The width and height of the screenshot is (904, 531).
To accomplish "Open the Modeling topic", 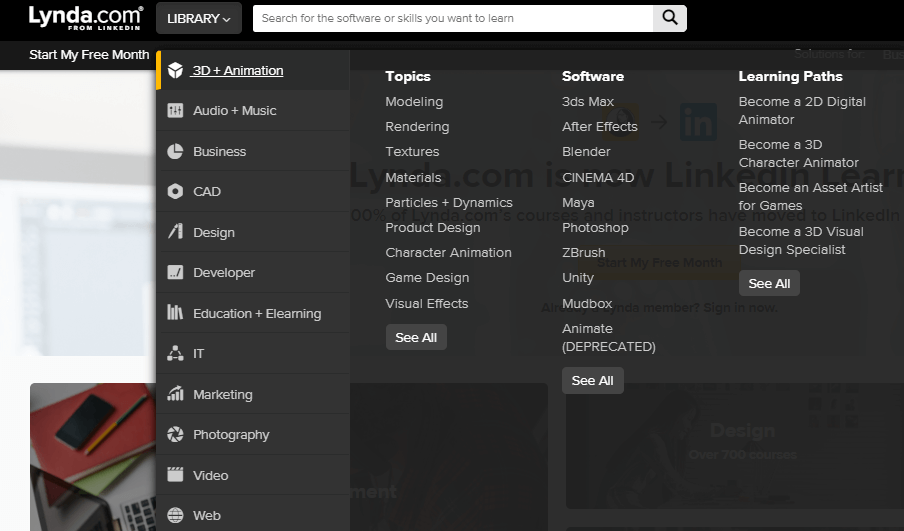I will tap(414, 101).
